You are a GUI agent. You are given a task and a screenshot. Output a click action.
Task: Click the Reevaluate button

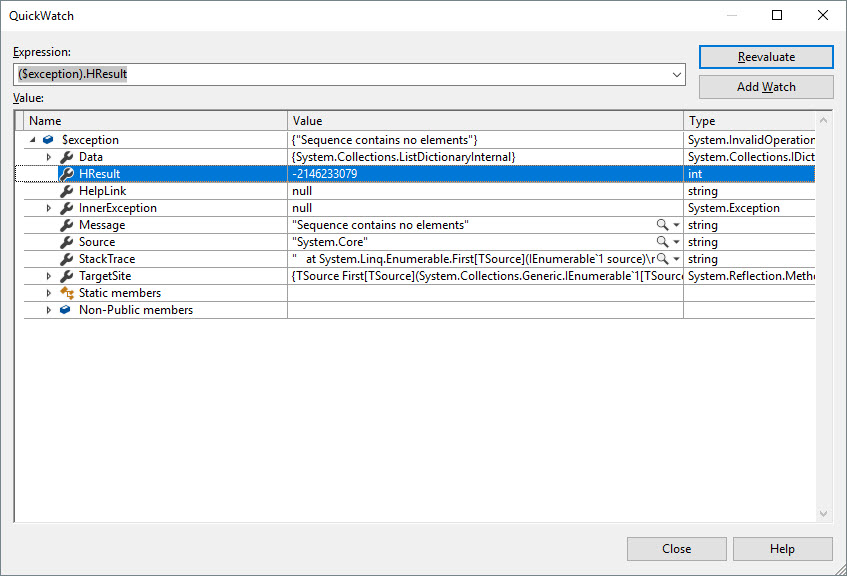(x=766, y=57)
